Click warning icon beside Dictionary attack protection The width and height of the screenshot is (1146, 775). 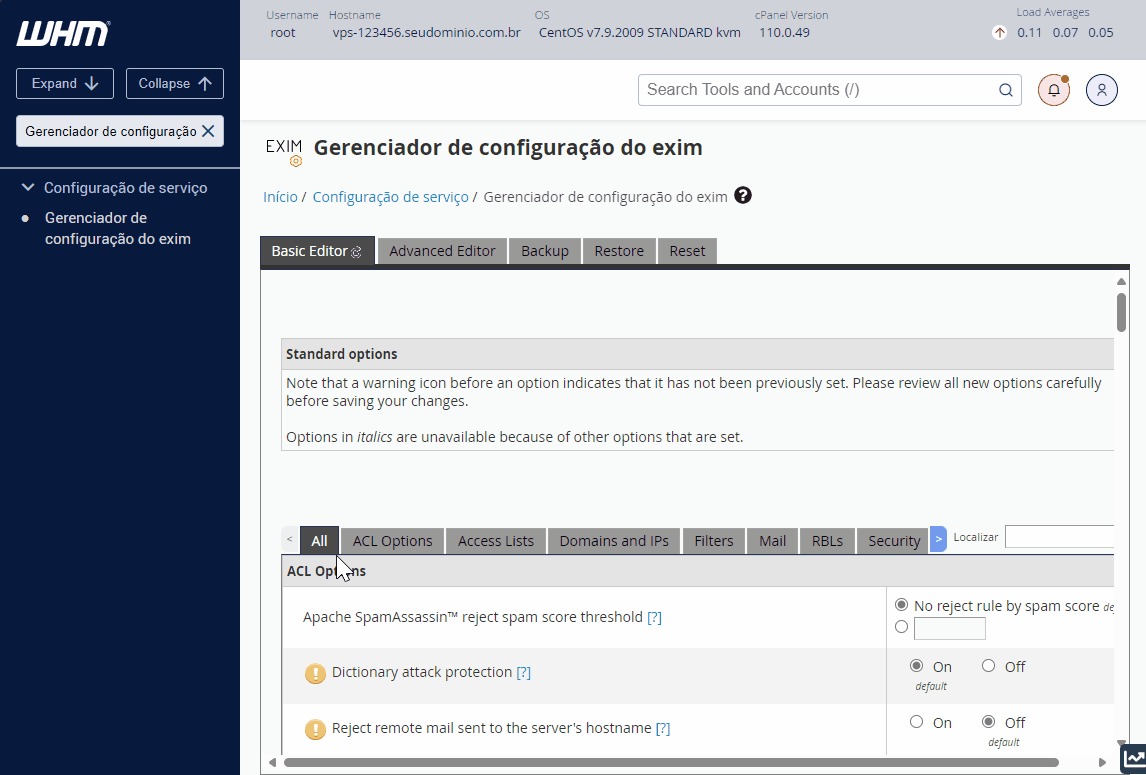pyautogui.click(x=315, y=673)
